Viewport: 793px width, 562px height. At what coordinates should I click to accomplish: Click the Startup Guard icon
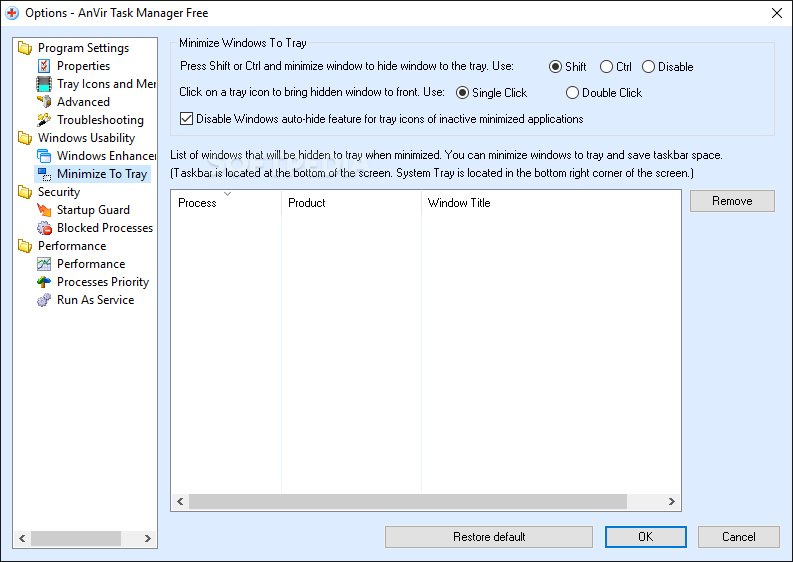pyautogui.click(x=44, y=210)
